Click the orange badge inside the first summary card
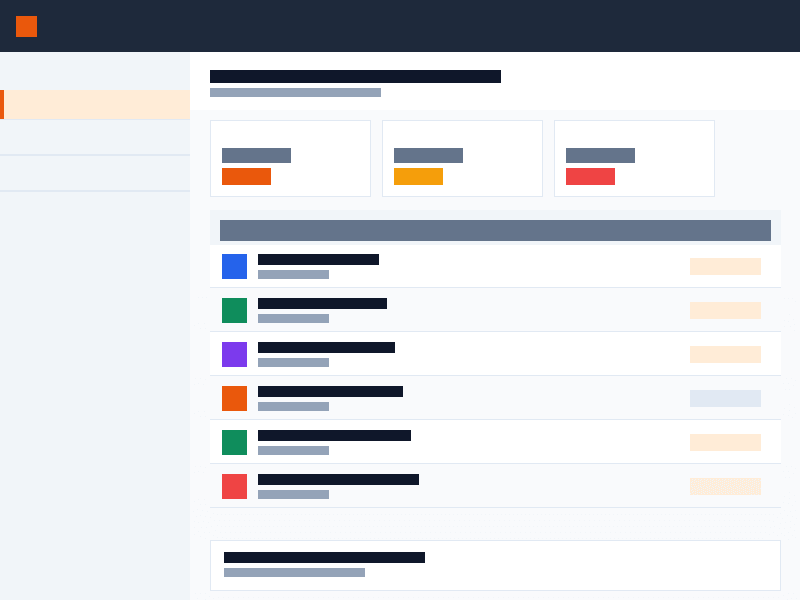This screenshot has width=800, height=600. (246, 176)
